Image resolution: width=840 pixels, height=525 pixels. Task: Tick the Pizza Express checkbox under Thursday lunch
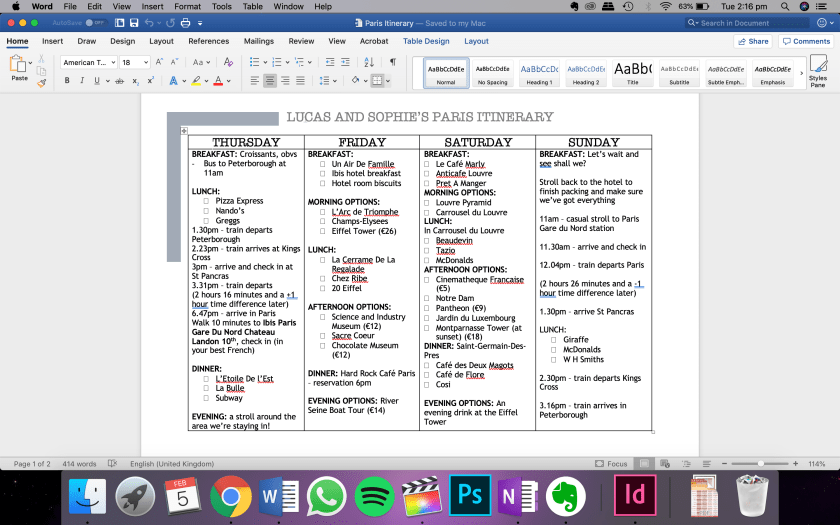click(207, 201)
